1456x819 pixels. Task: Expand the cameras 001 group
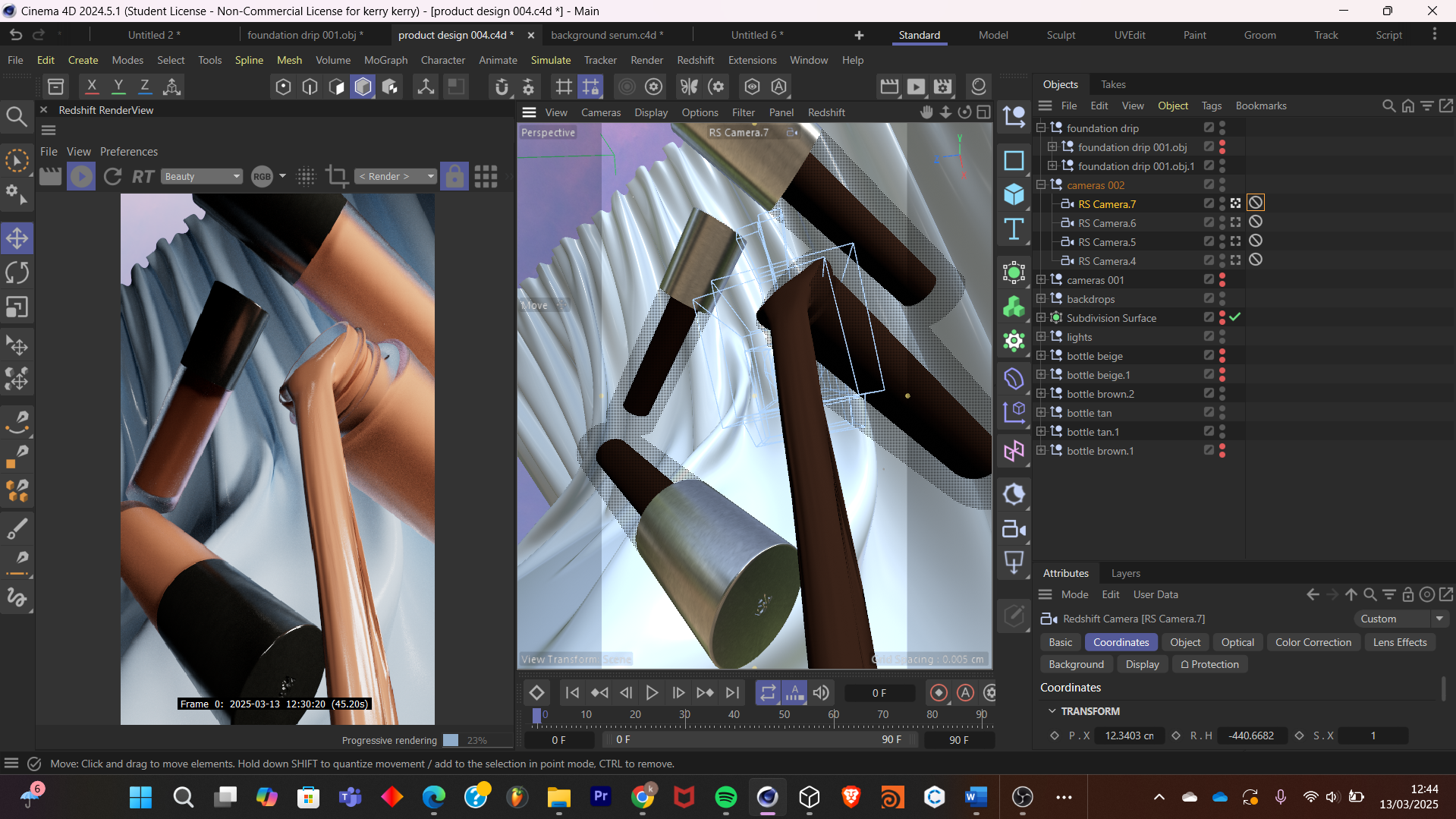tap(1041, 280)
